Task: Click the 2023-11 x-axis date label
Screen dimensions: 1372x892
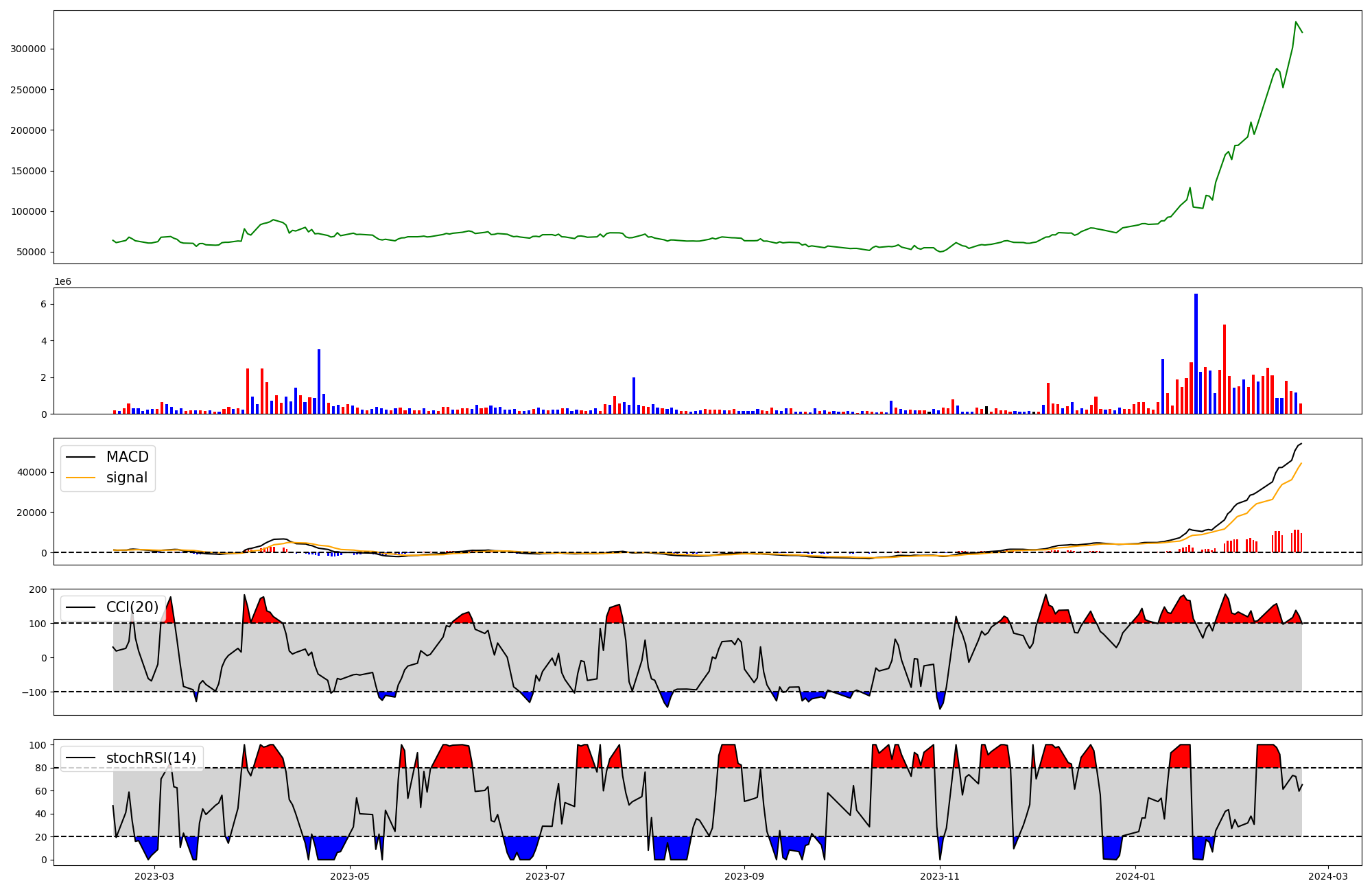Action: click(x=939, y=876)
